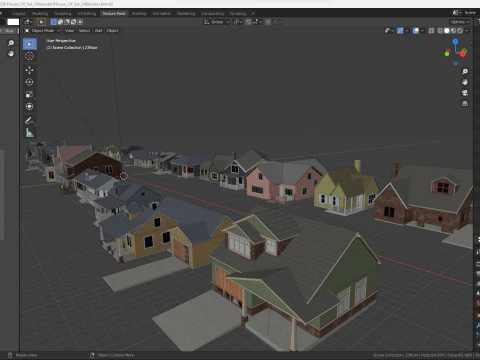
Task: Toggle viewport gizmos visibility
Action: pos(400,31)
